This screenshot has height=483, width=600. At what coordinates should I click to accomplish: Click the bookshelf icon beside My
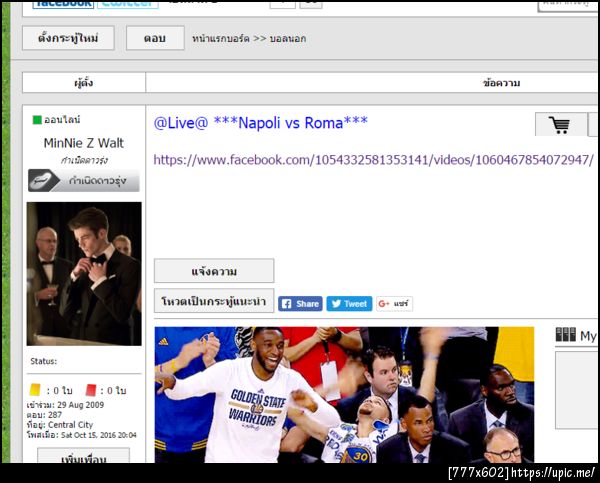566,335
